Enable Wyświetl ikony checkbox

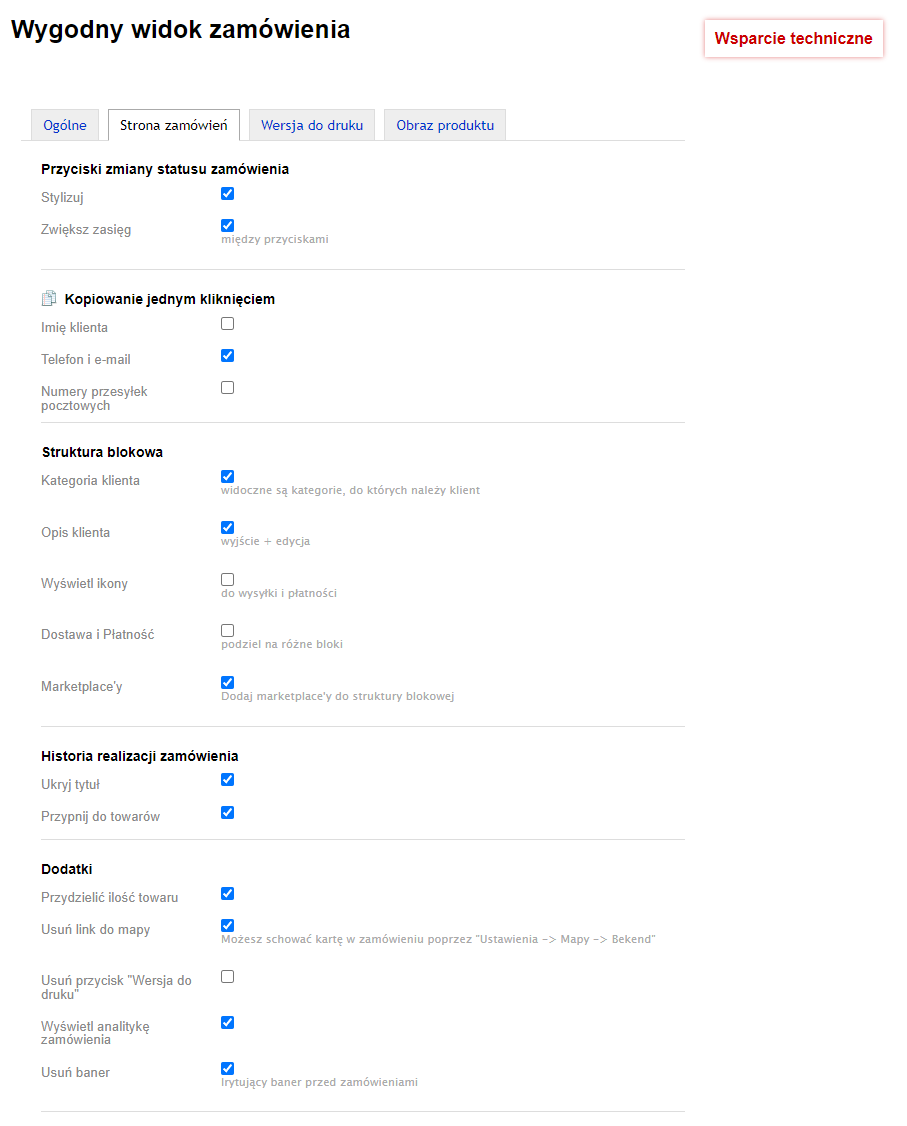[227, 580]
